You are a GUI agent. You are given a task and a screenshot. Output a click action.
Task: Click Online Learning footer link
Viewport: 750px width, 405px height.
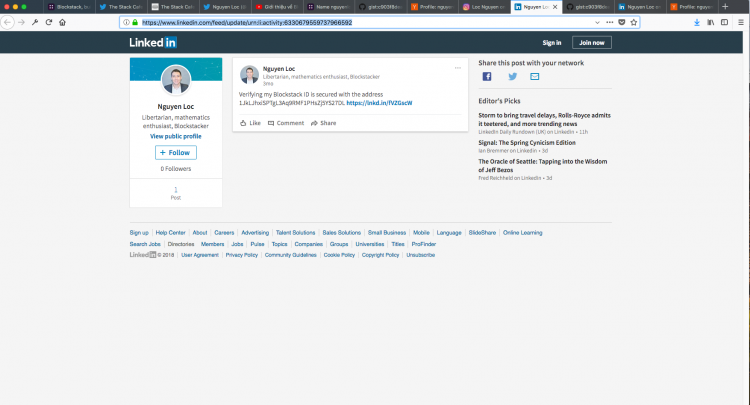[x=522, y=233]
